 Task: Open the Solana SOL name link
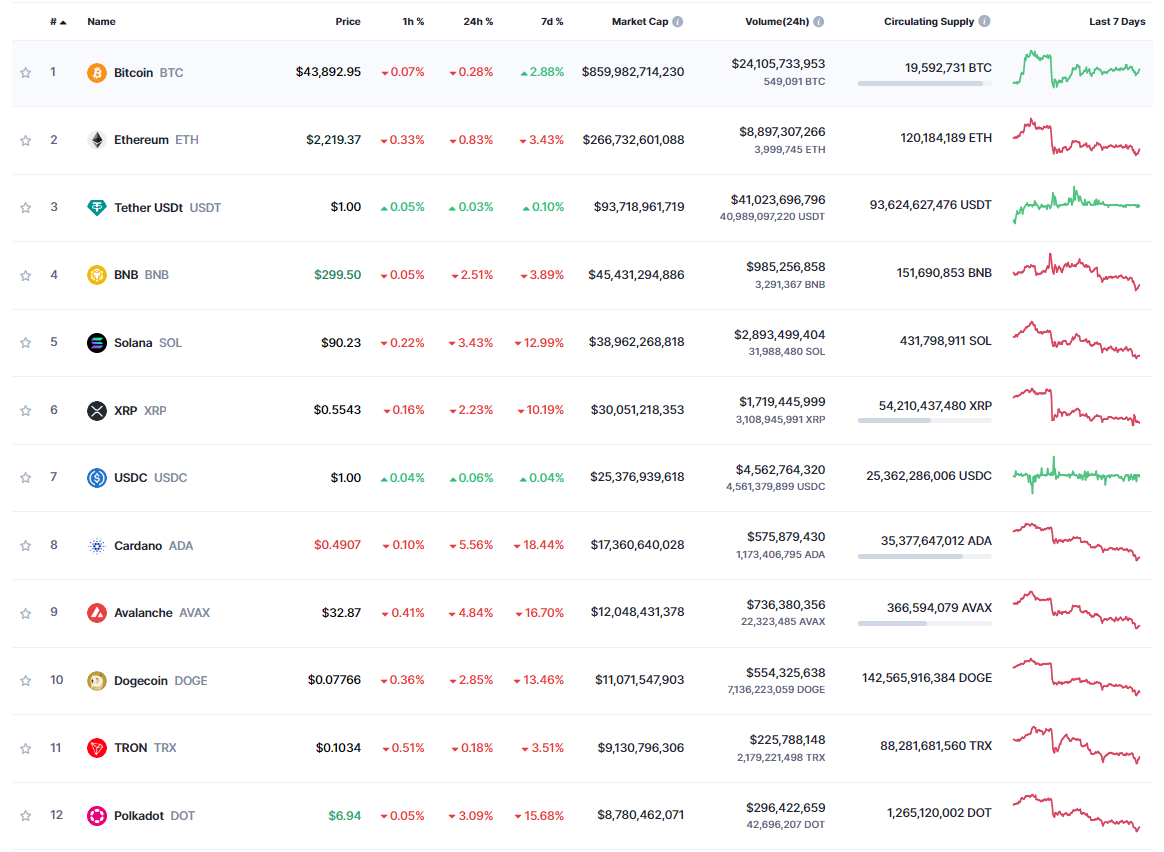148,343
